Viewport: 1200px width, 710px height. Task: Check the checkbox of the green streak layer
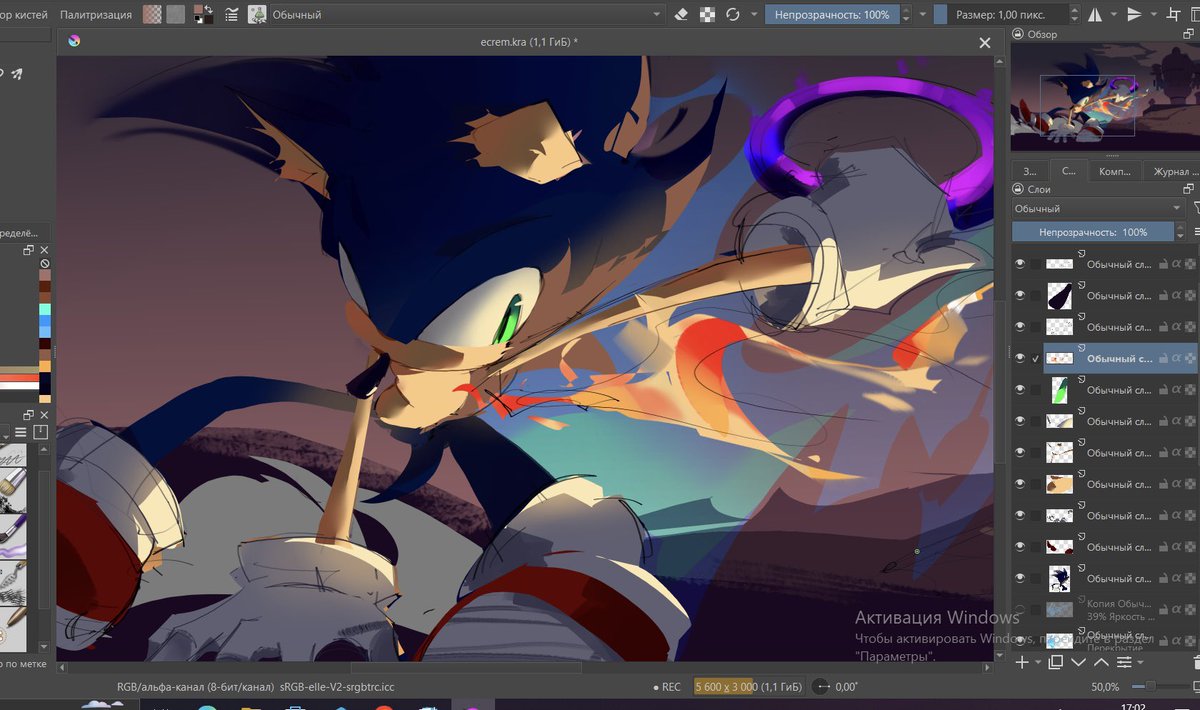pos(1036,390)
